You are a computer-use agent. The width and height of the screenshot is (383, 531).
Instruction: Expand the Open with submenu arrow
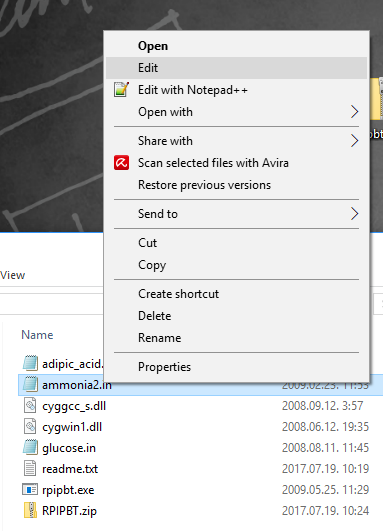[354, 112]
